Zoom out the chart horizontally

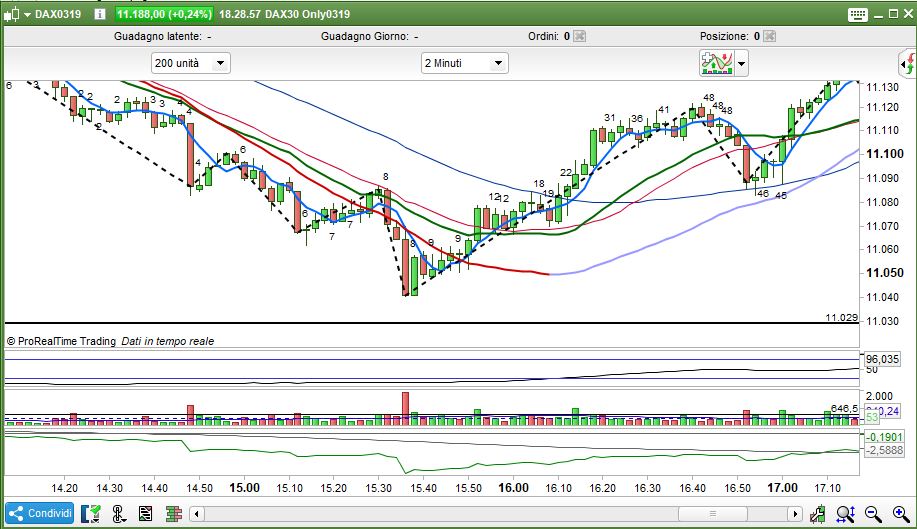click(x=873, y=514)
